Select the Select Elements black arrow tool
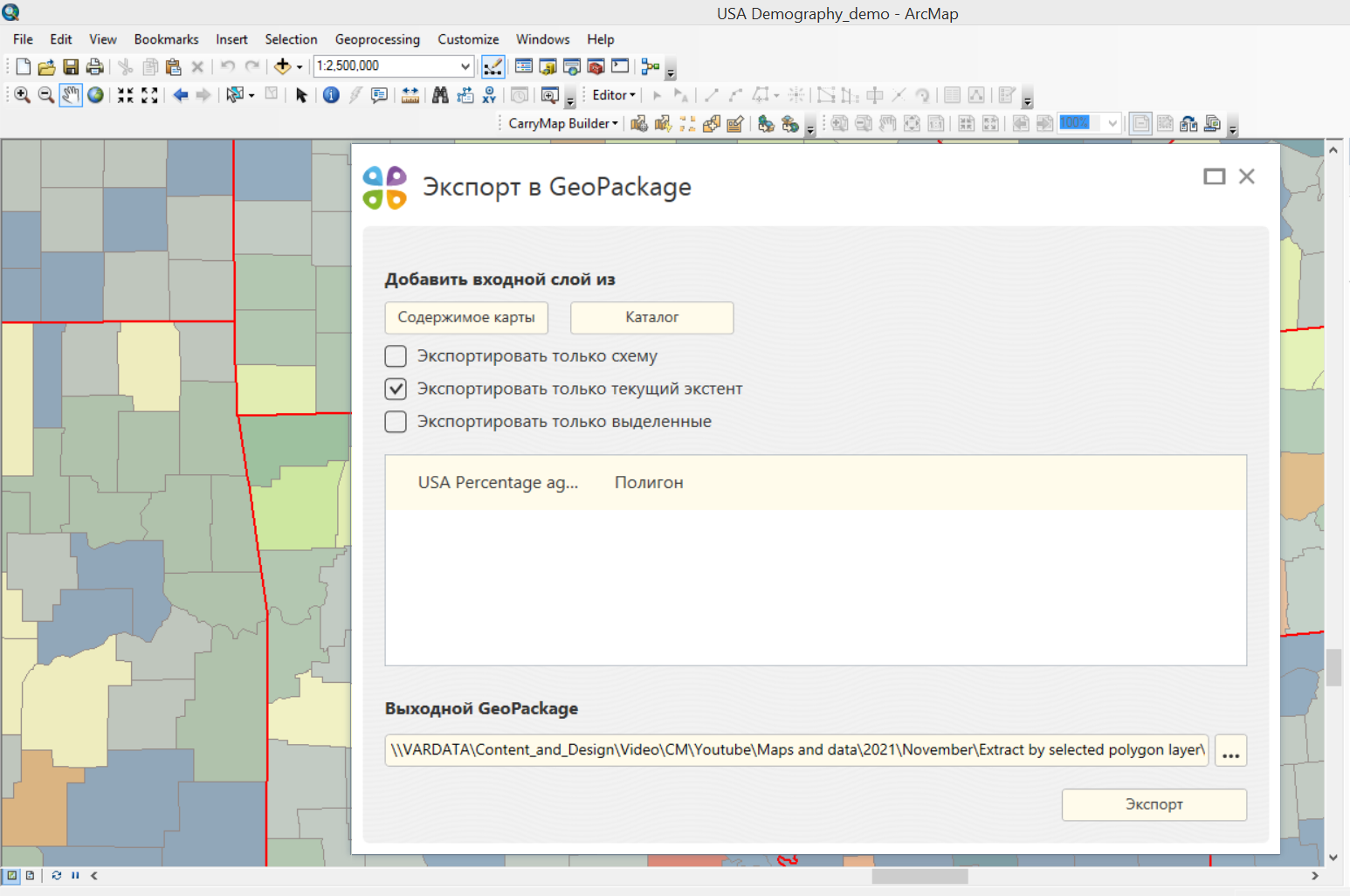The height and width of the screenshot is (896, 1350). pos(301,95)
